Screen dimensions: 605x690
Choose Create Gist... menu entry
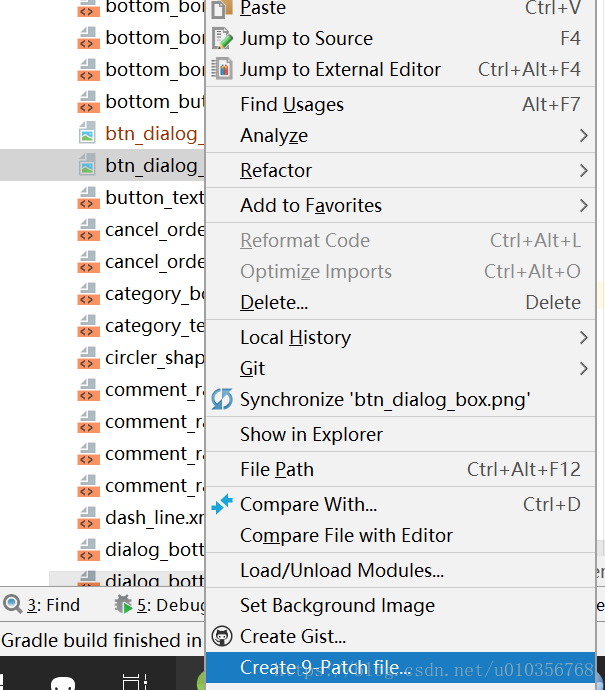[x=400, y=636]
